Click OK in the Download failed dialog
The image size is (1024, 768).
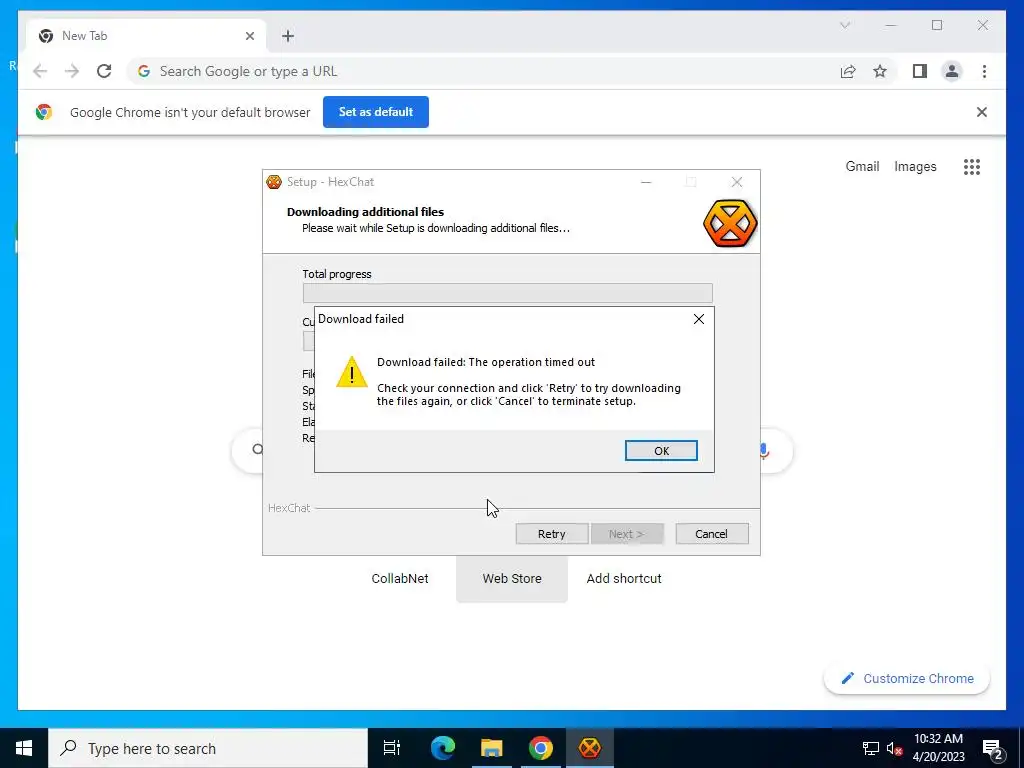tap(661, 451)
